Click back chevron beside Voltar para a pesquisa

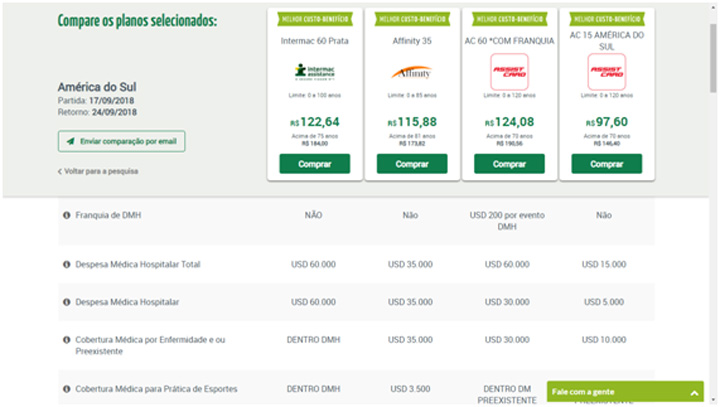pos(60,171)
